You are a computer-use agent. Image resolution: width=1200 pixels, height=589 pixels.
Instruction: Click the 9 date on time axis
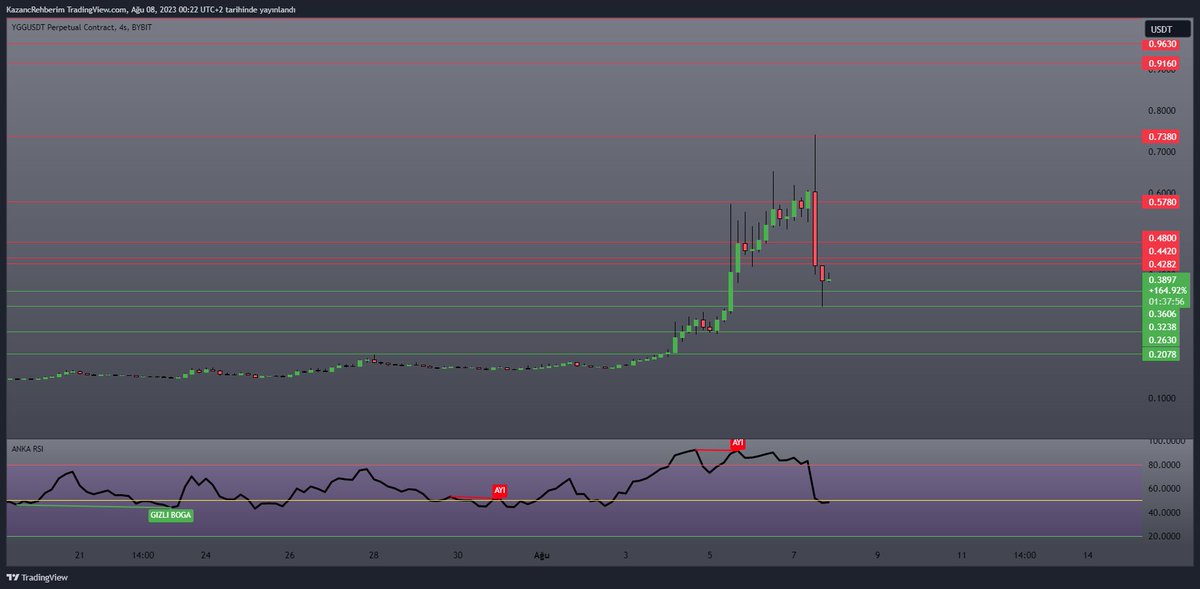pos(877,555)
